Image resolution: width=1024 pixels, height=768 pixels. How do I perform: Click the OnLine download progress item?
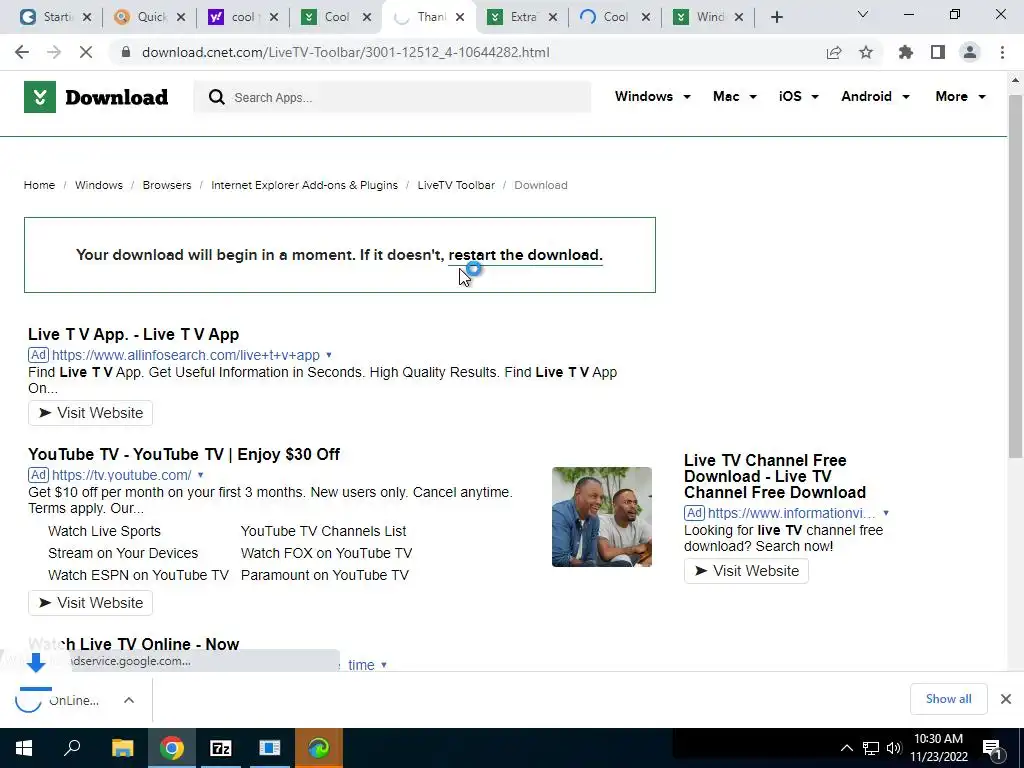pos(59,700)
